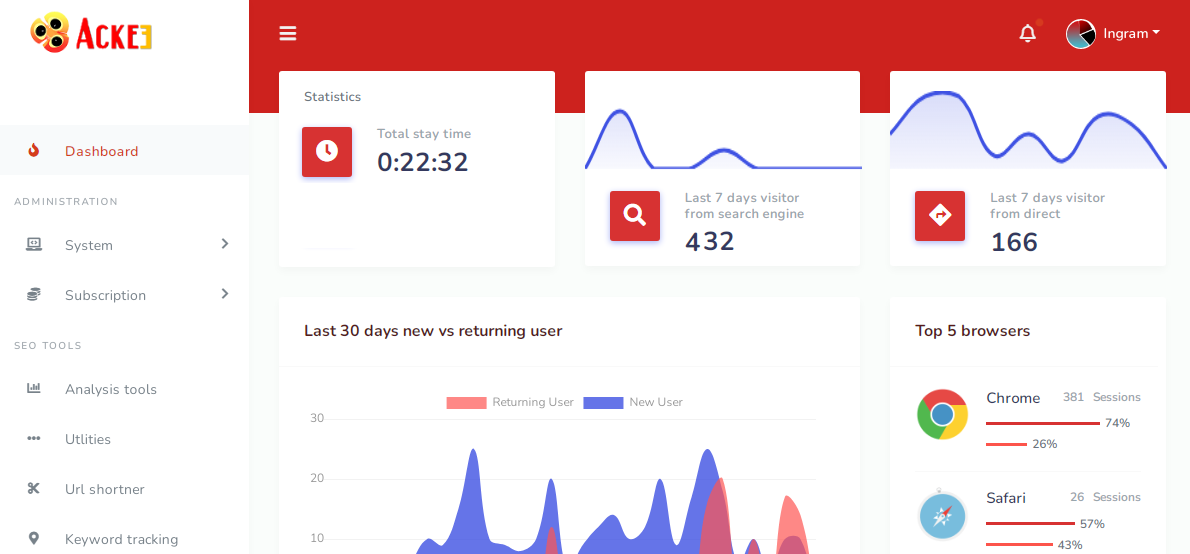Click the direct visitor arrow icon
The height and width of the screenshot is (554, 1190).
click(x=939, y=215)
